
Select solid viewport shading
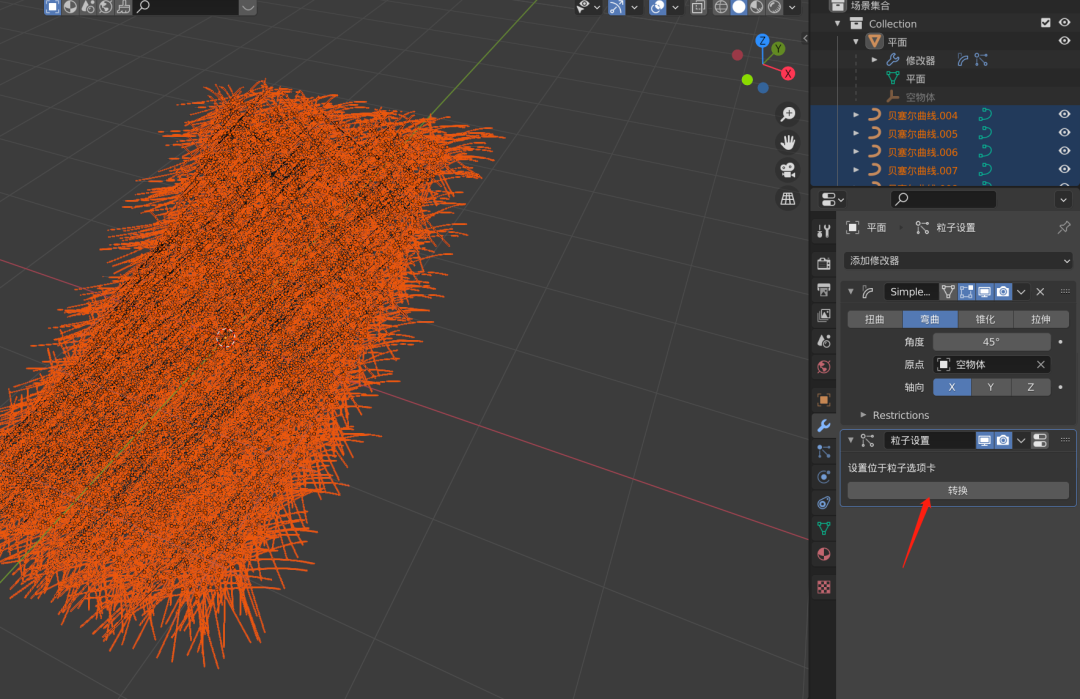click(738, 7)
